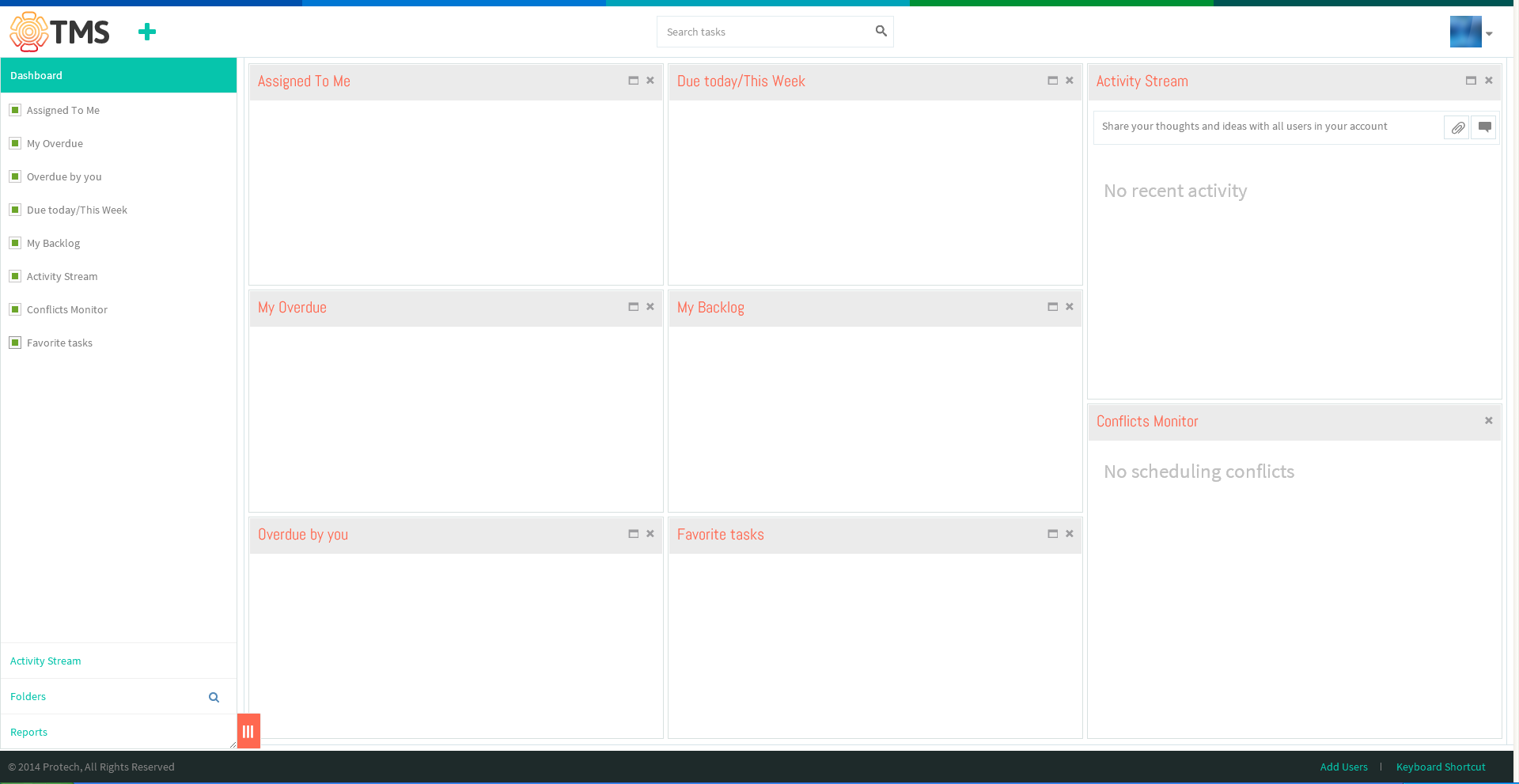Click the Folders search icon in sidebar
Screen dimensions: 1519x784
(214, 697)
